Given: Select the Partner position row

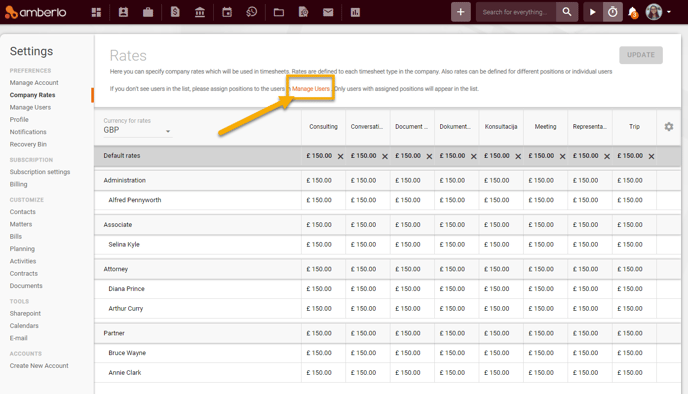Looking at the screenshot, I should click(x=387, y=333).
